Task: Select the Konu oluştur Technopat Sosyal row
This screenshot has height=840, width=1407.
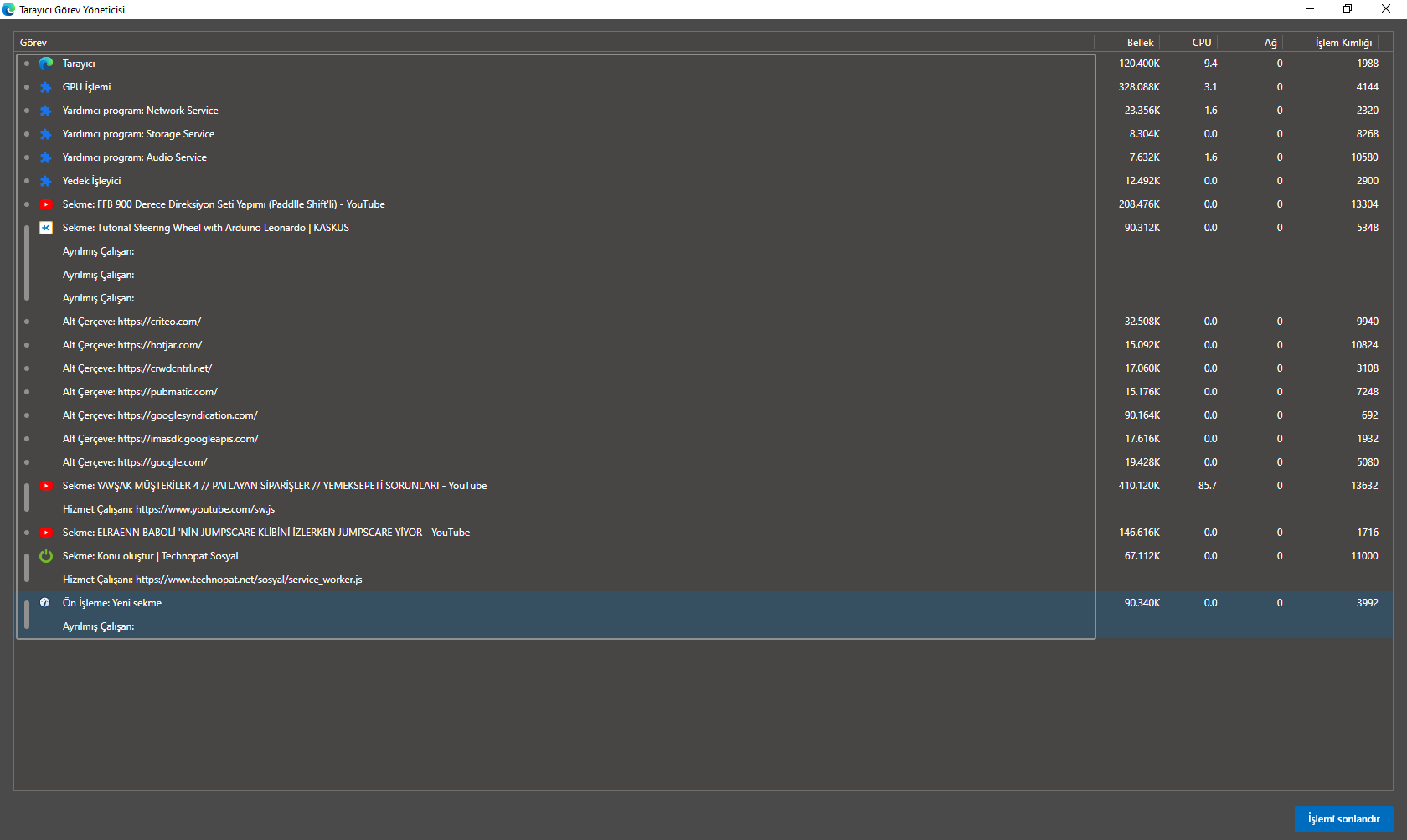Action: pyautogui.click(x=703, y=556)
